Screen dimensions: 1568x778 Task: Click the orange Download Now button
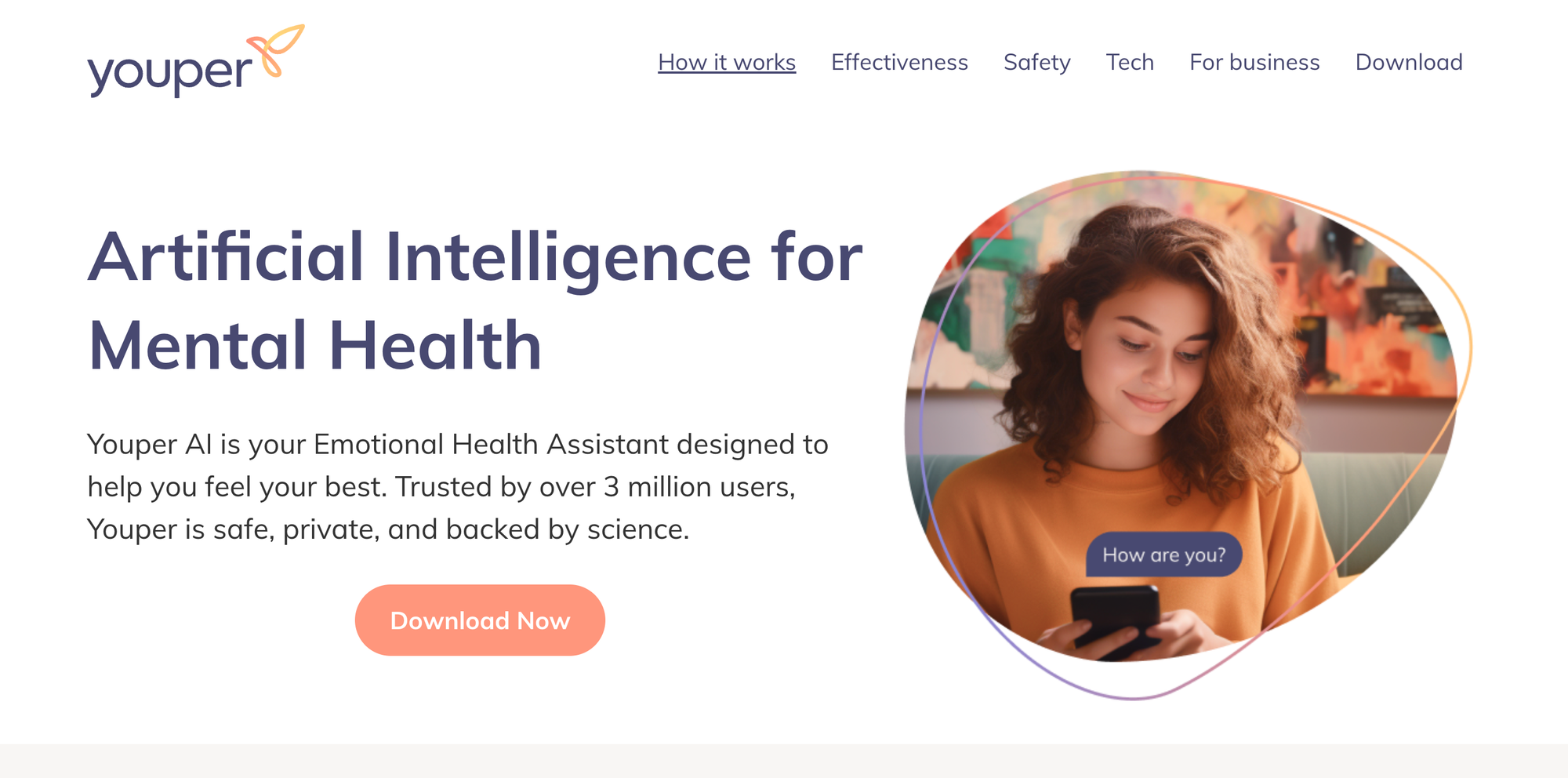tap(480, 620)
